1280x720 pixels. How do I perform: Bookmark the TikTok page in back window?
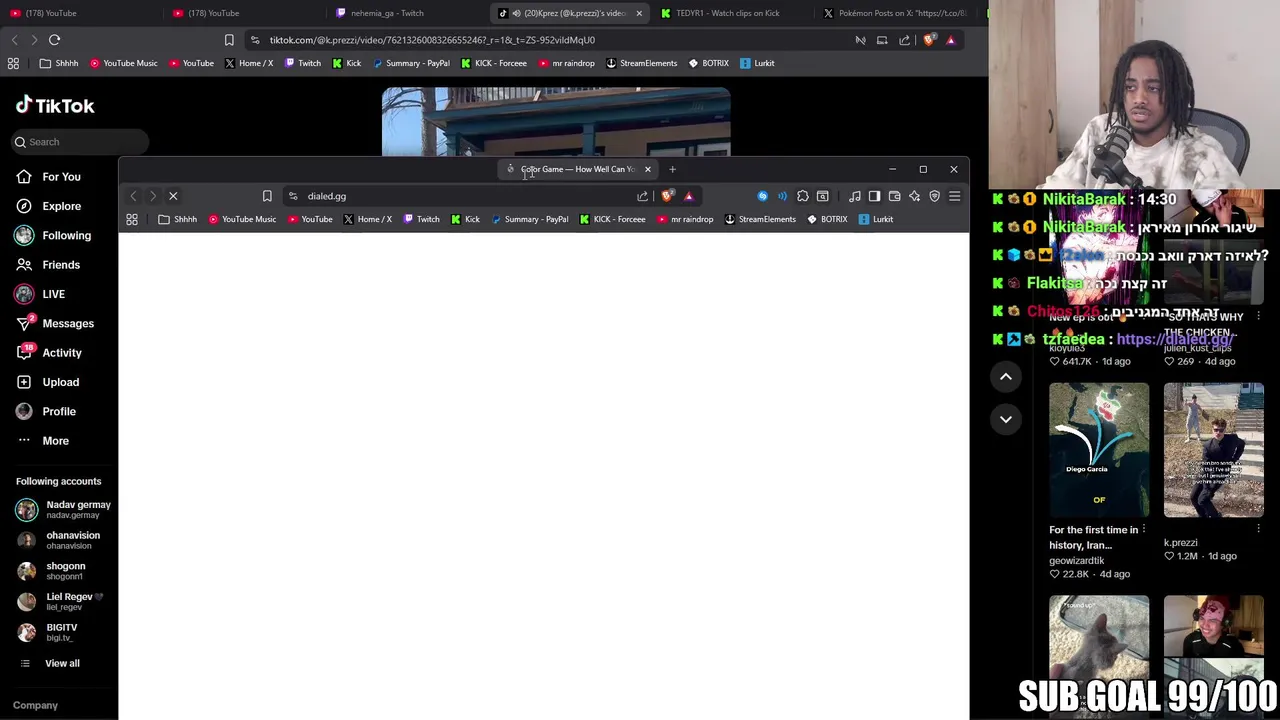pos(229,40)
